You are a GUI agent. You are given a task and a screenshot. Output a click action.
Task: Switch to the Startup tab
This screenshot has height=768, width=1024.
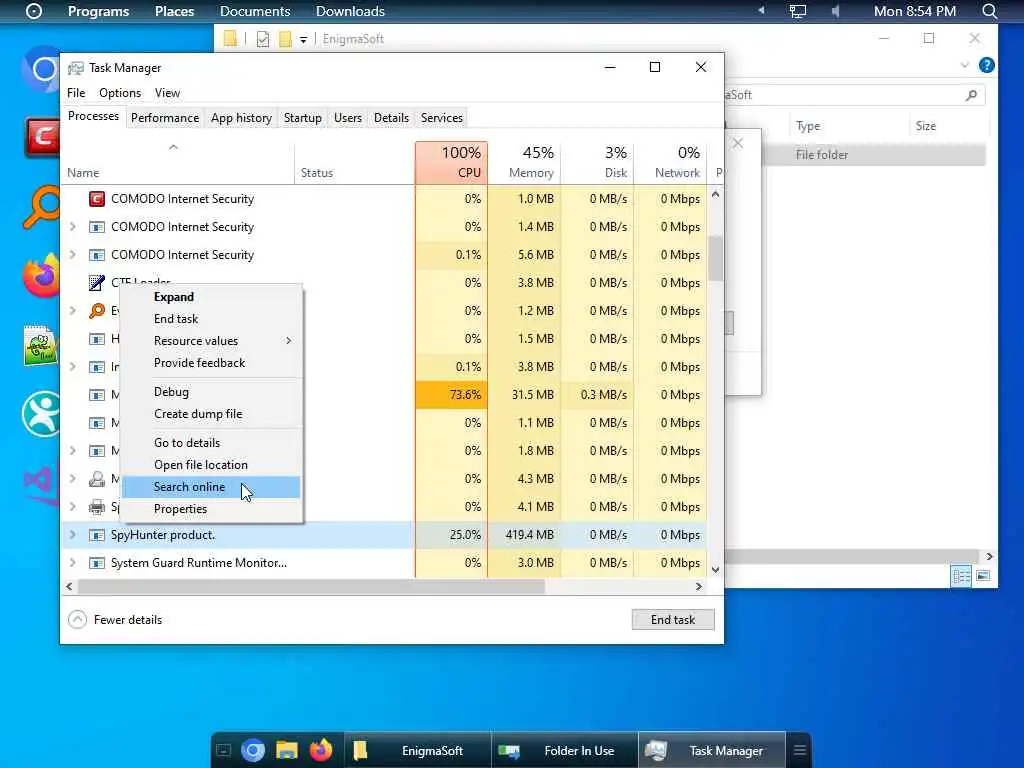302,118
